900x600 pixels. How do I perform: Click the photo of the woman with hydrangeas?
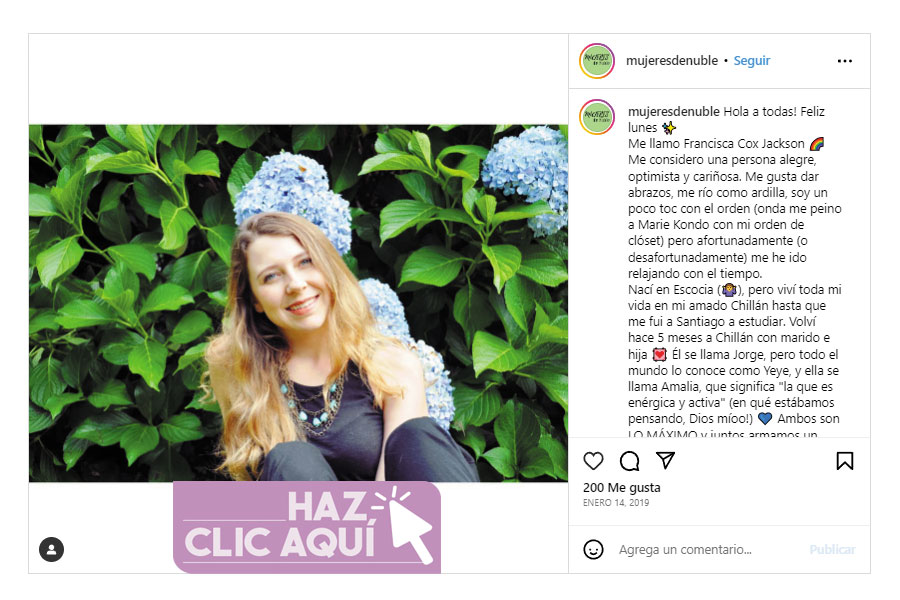[298, 303]
